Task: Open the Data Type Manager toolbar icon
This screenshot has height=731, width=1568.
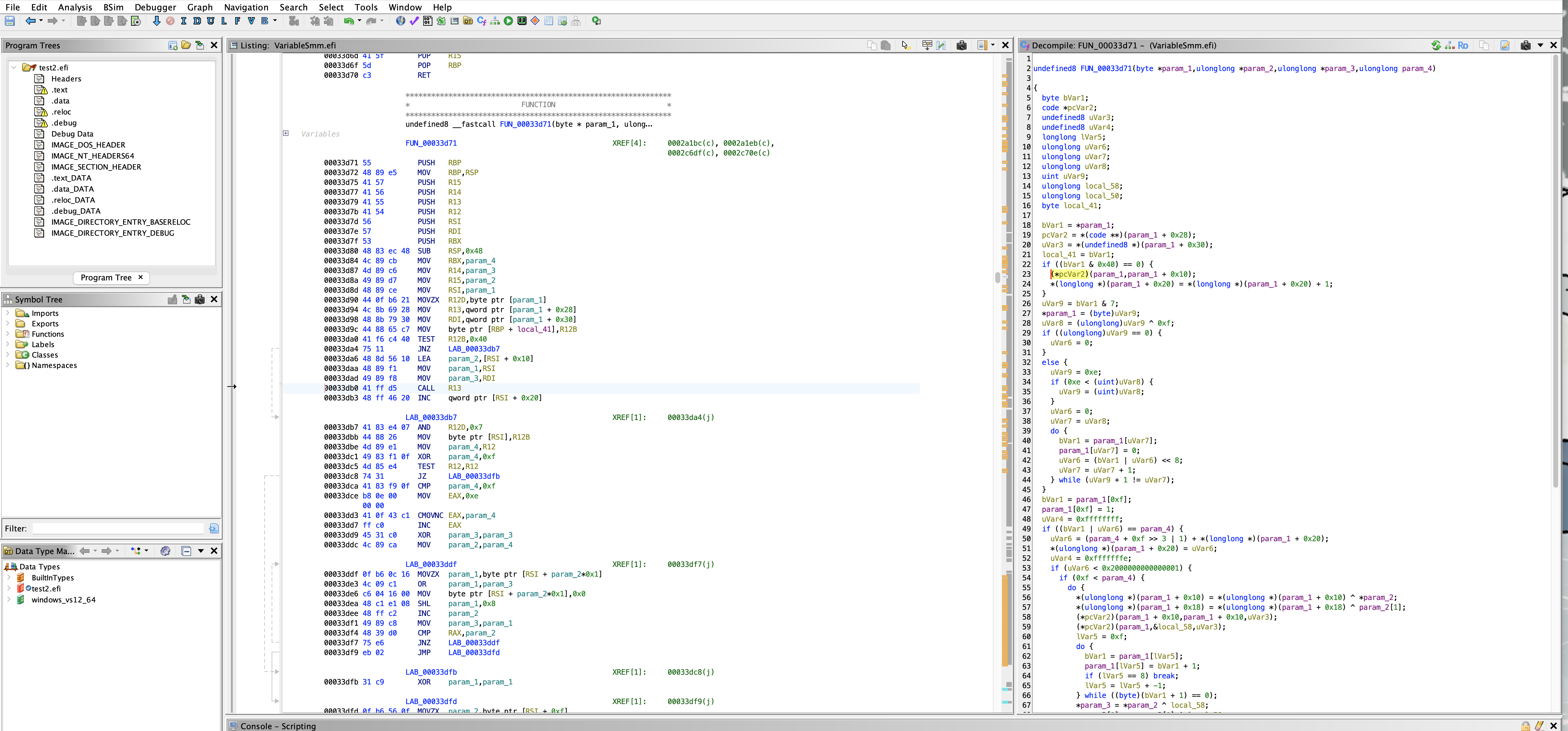Action: [x=467, y=21]
